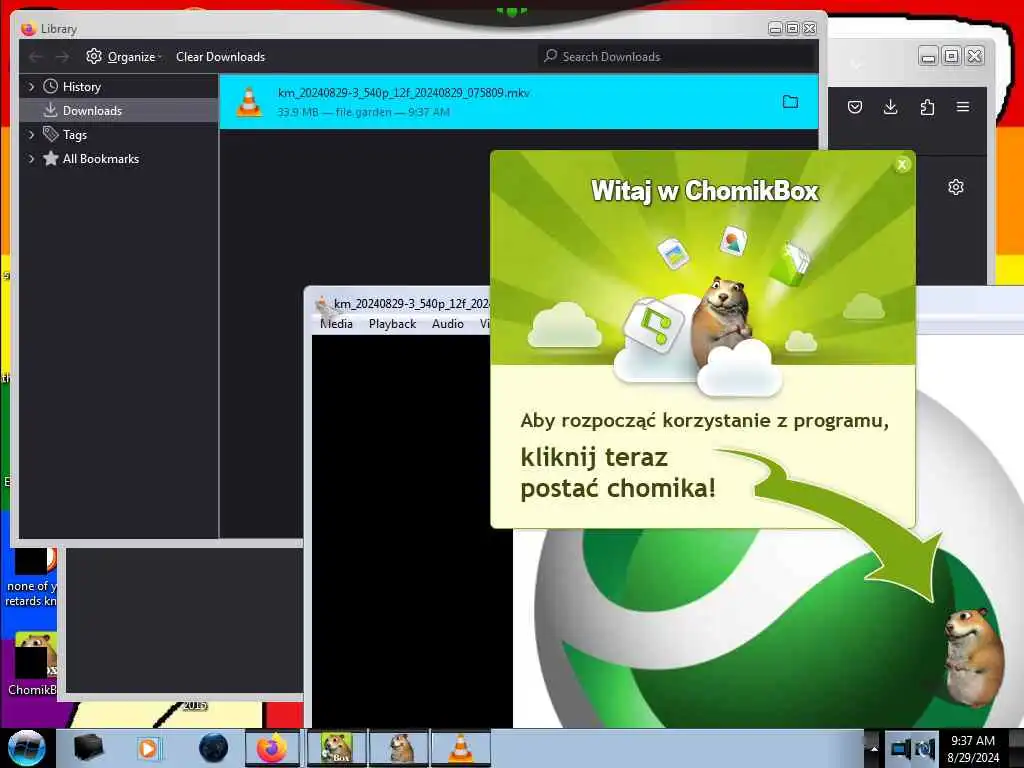The height and width of the screenshot is (768, 1024).
Task: Click Clear Downloads button
Action: 220,57
